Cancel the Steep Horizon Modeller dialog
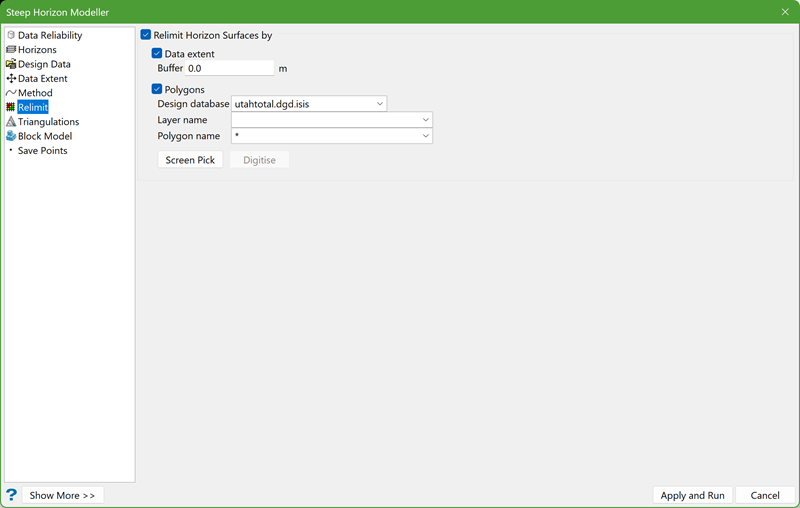This screenshot has width=800, height=508. [x=765, y=495]
